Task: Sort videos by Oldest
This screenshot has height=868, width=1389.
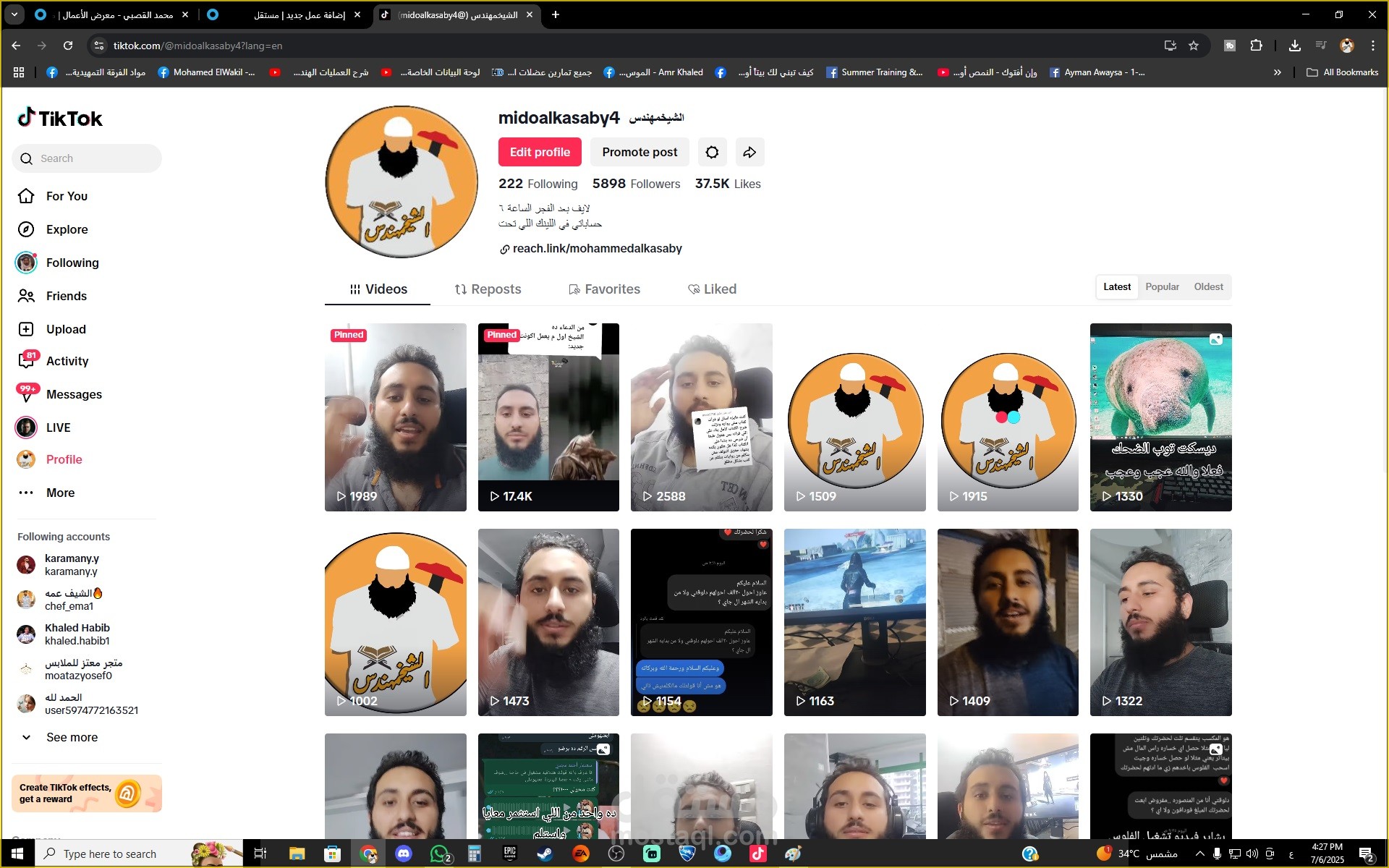Action: pyautogui.click(x=1208, y=287)
